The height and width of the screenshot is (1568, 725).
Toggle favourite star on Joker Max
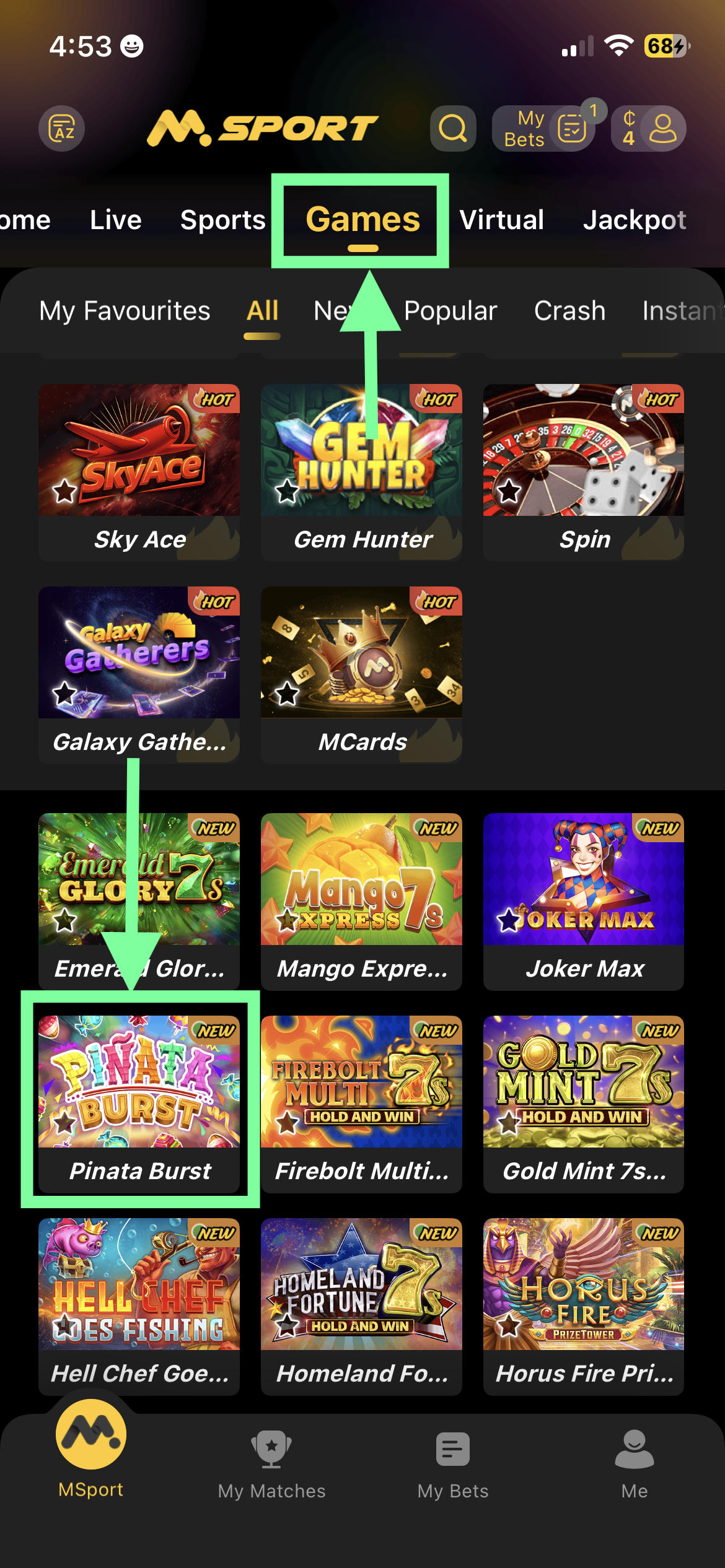pyautogui.click(x=509, y=920)
